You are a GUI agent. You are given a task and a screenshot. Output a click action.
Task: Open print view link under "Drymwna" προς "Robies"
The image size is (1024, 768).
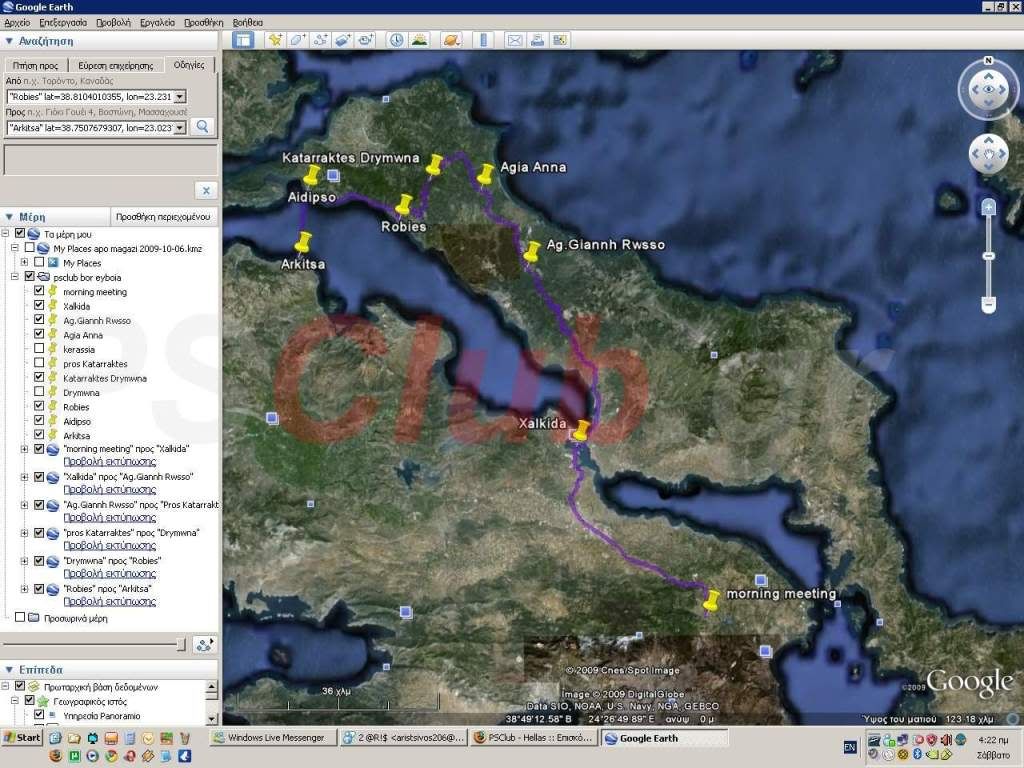(x=110, y=573)
